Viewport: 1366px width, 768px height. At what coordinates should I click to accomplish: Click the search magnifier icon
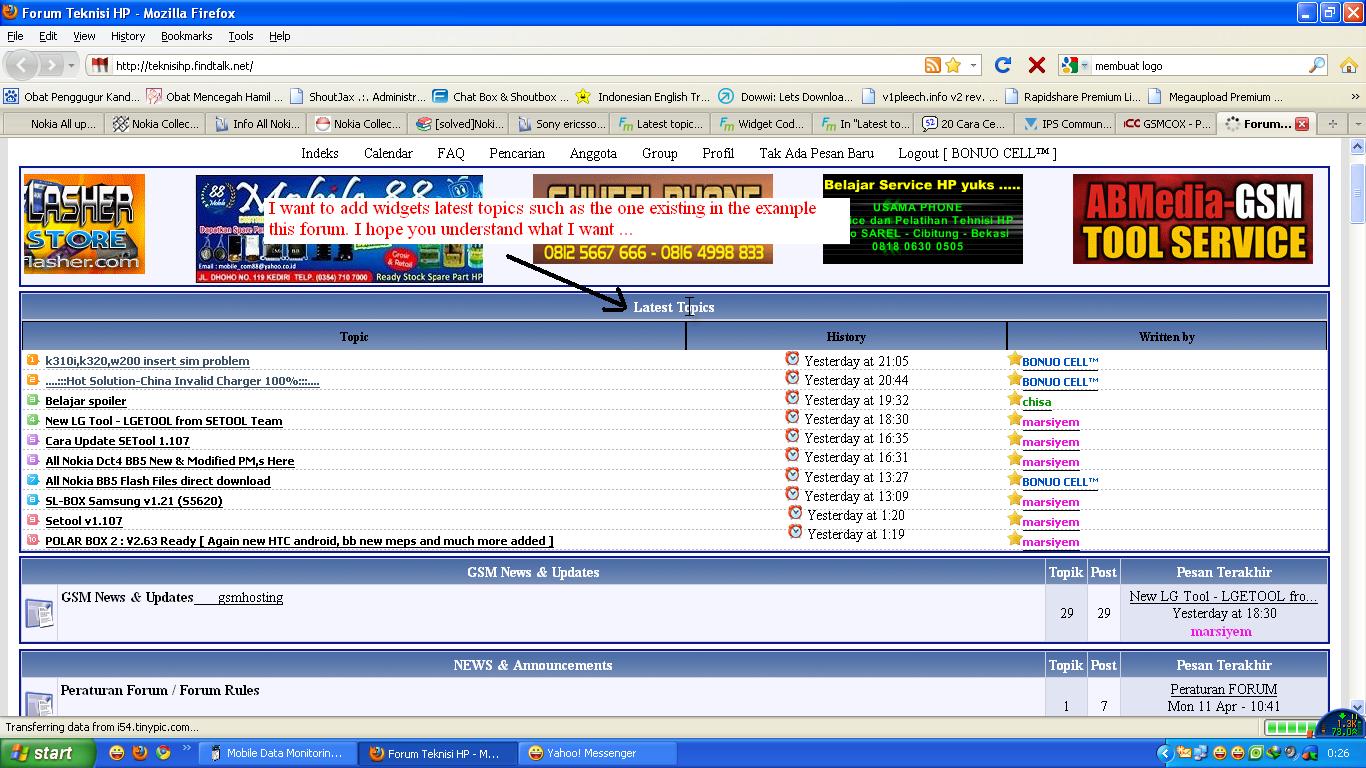(1317, 65)
